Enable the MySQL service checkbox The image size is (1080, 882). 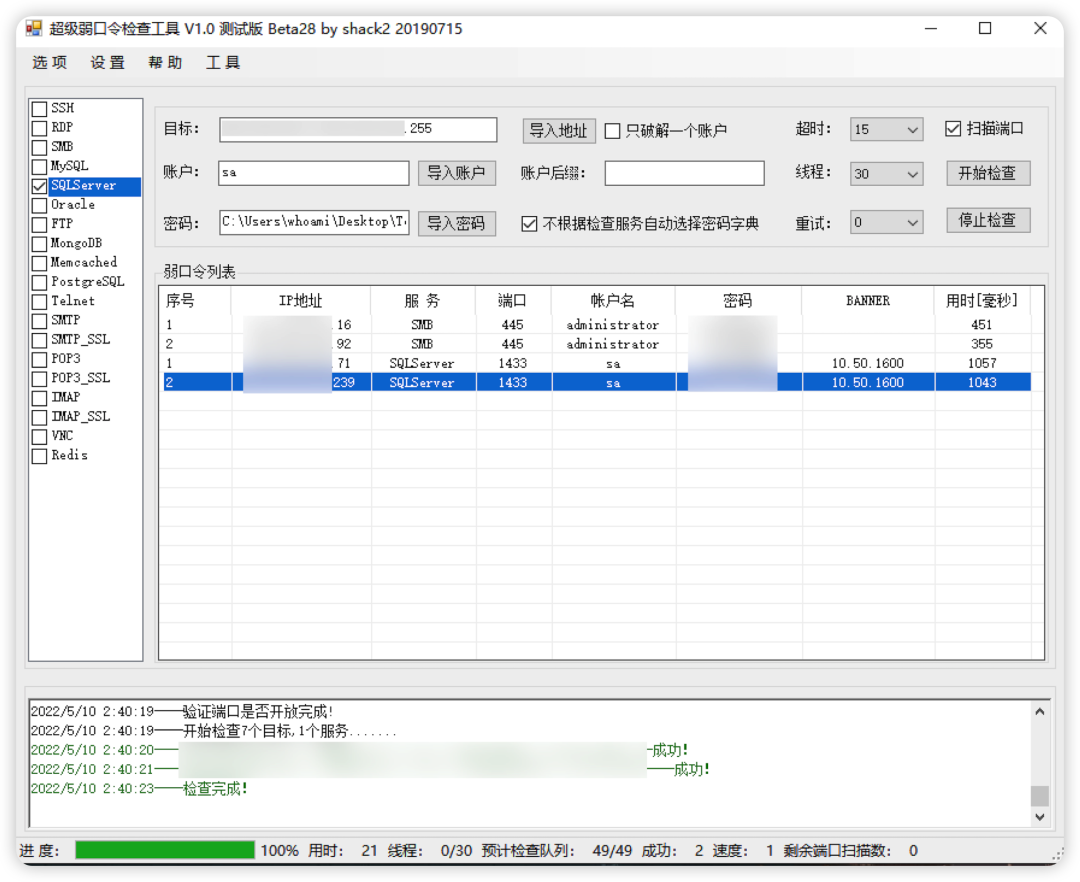39,167
